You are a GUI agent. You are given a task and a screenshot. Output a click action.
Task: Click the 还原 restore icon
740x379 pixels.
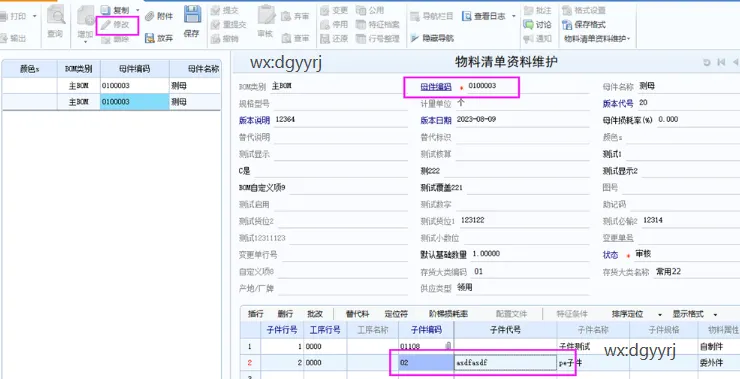pyautogui.click(x=325, y=39)
